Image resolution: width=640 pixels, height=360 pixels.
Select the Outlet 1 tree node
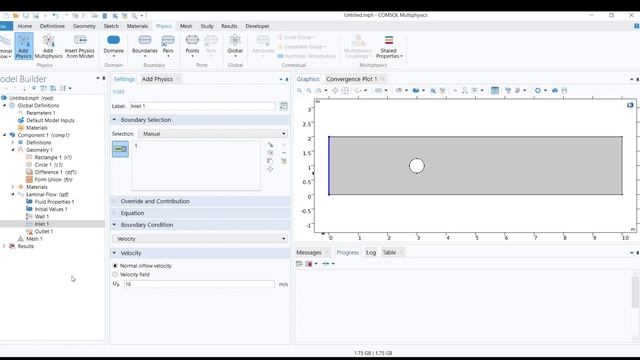(x=44, y=231)
